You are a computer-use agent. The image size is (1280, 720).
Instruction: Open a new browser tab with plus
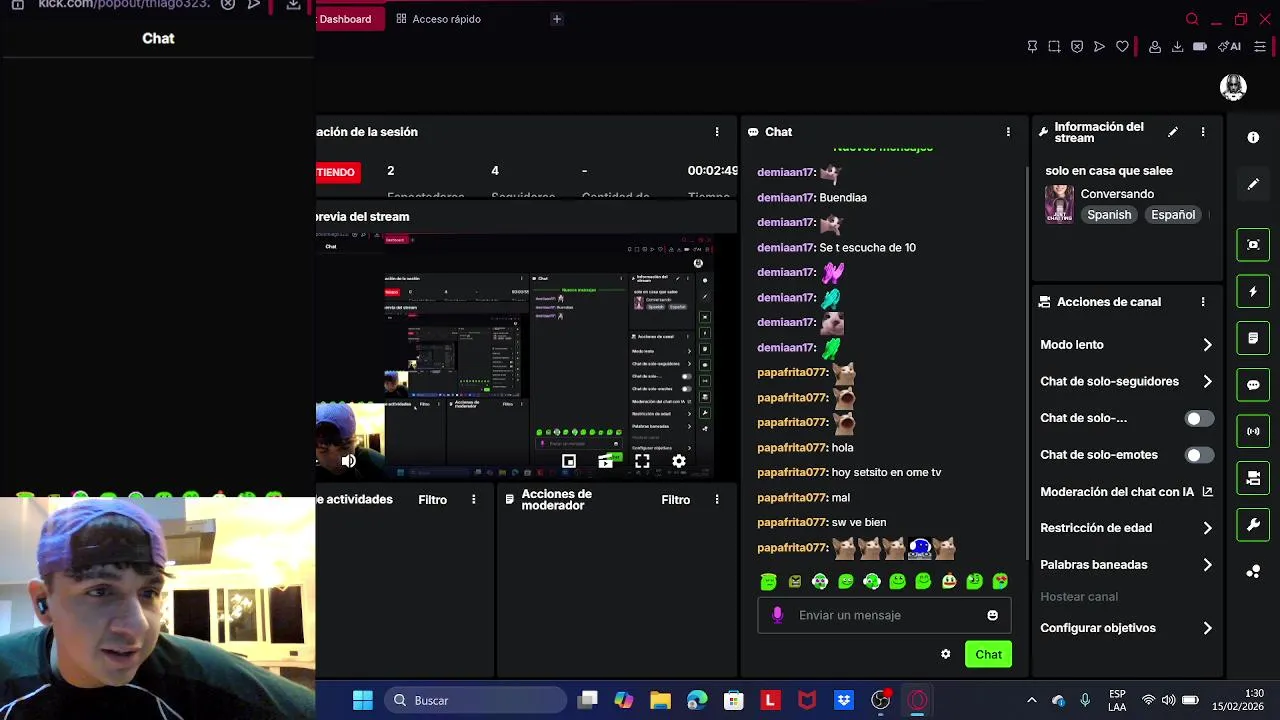pyautogui.click(x=557, y=19)
